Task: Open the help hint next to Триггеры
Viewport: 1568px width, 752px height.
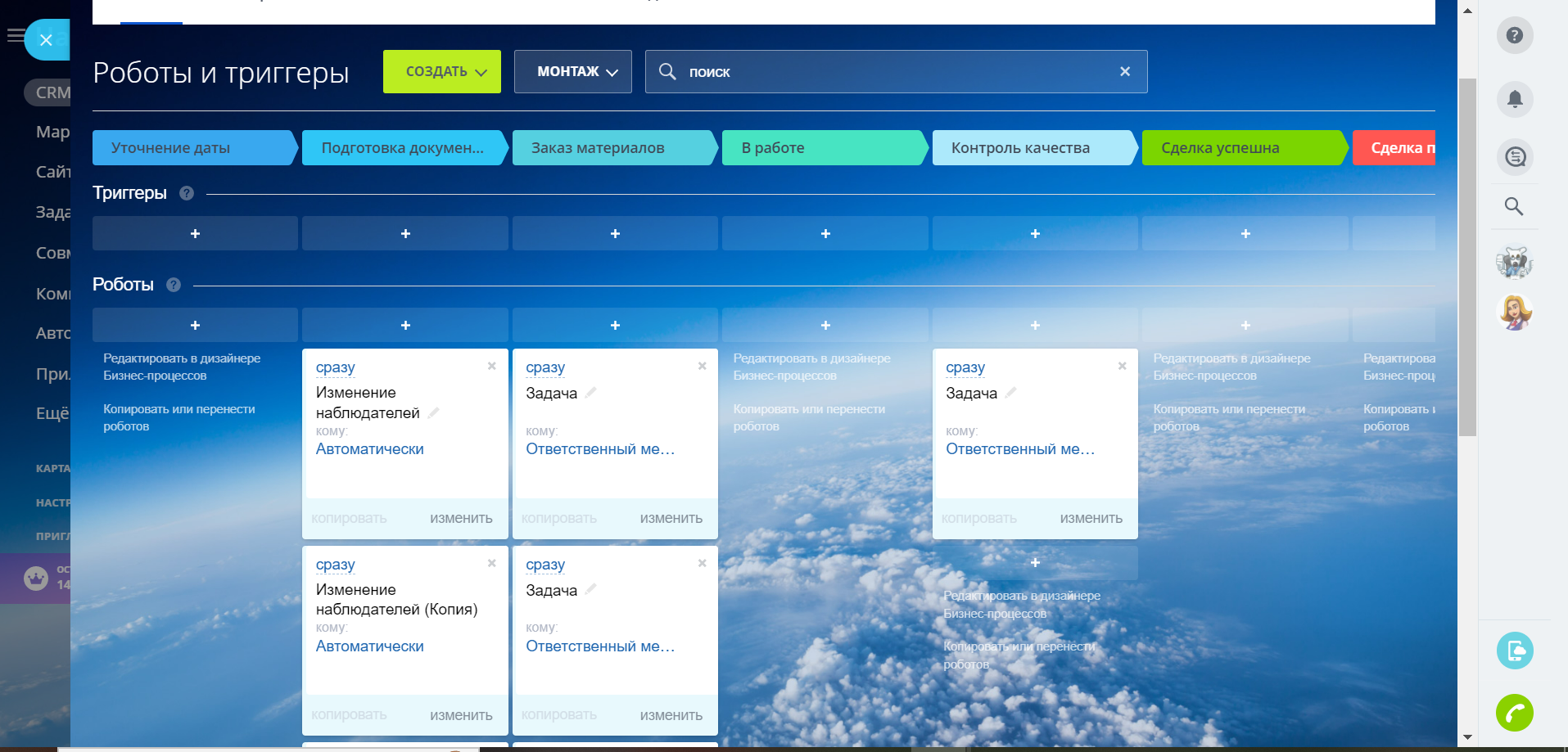Action: click(187, 193)
